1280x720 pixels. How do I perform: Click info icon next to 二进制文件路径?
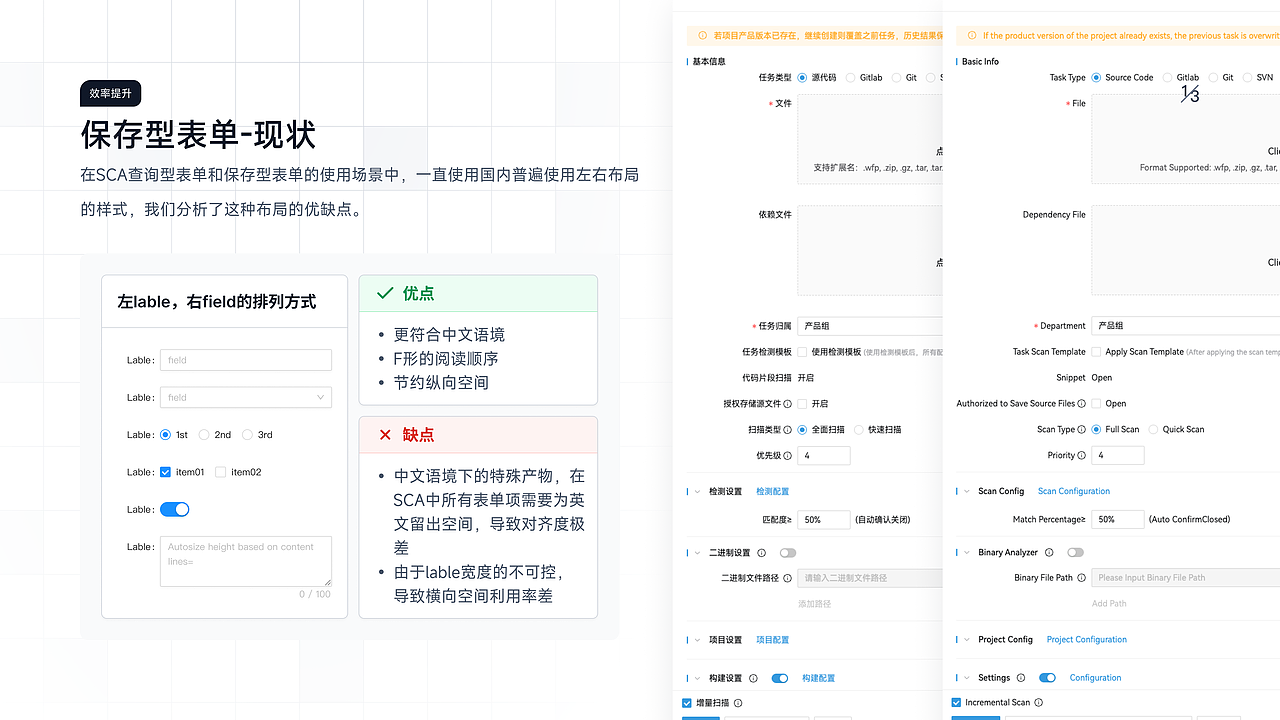[x=788, y=578]
